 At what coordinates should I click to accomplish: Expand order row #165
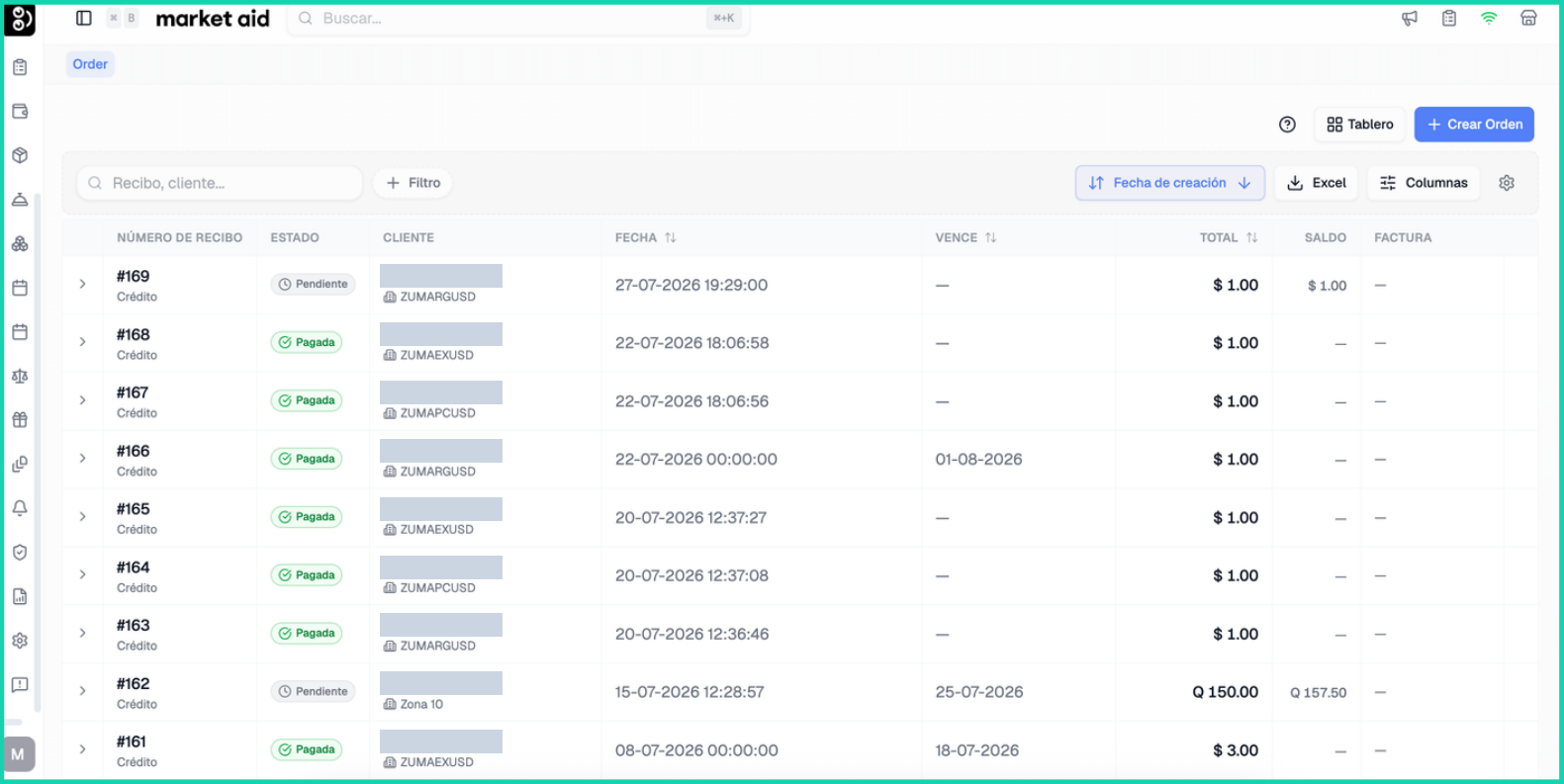pos(82,517)
